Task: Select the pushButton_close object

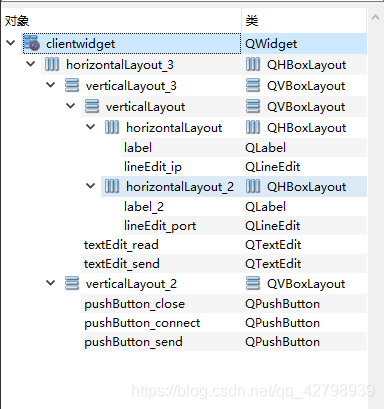Action: tap(134, 304)
